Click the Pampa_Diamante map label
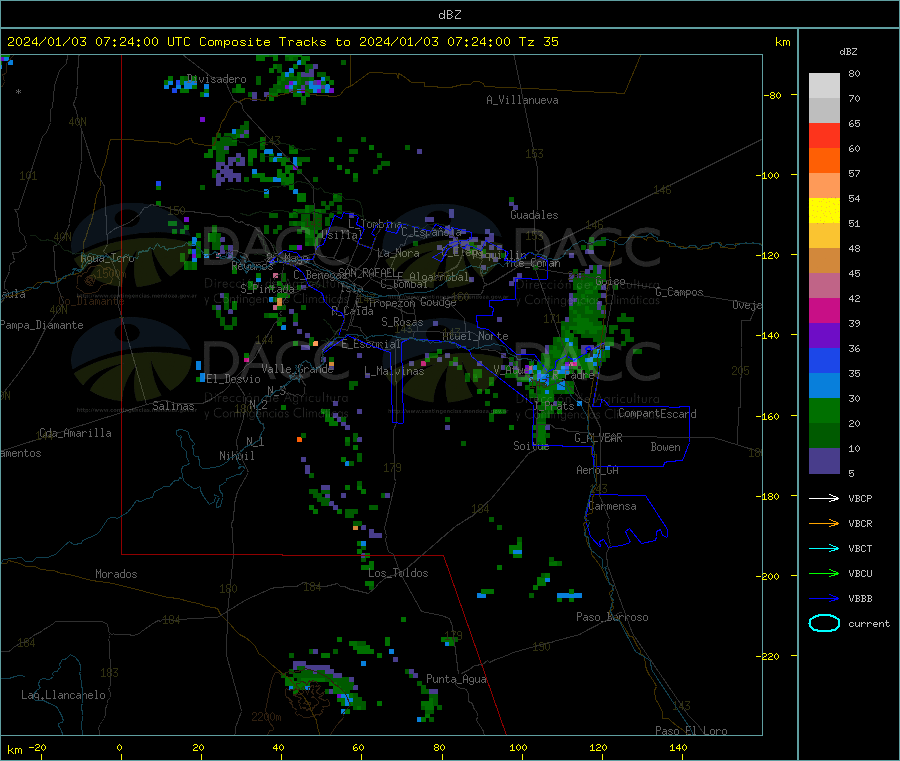The image size is (900, 761). point(42,325)
